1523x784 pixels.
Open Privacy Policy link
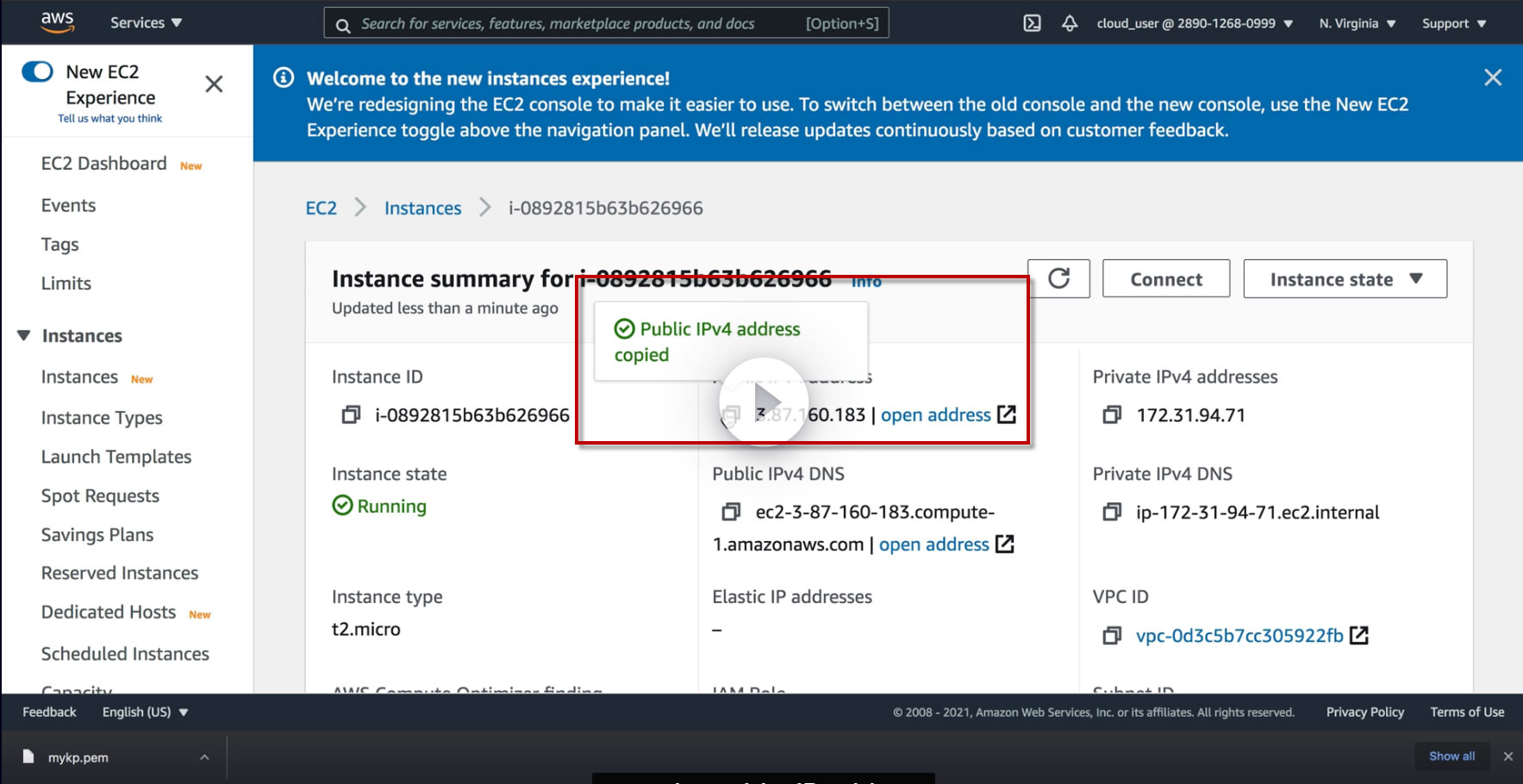pyautogui.click(x=1364, y=712)
